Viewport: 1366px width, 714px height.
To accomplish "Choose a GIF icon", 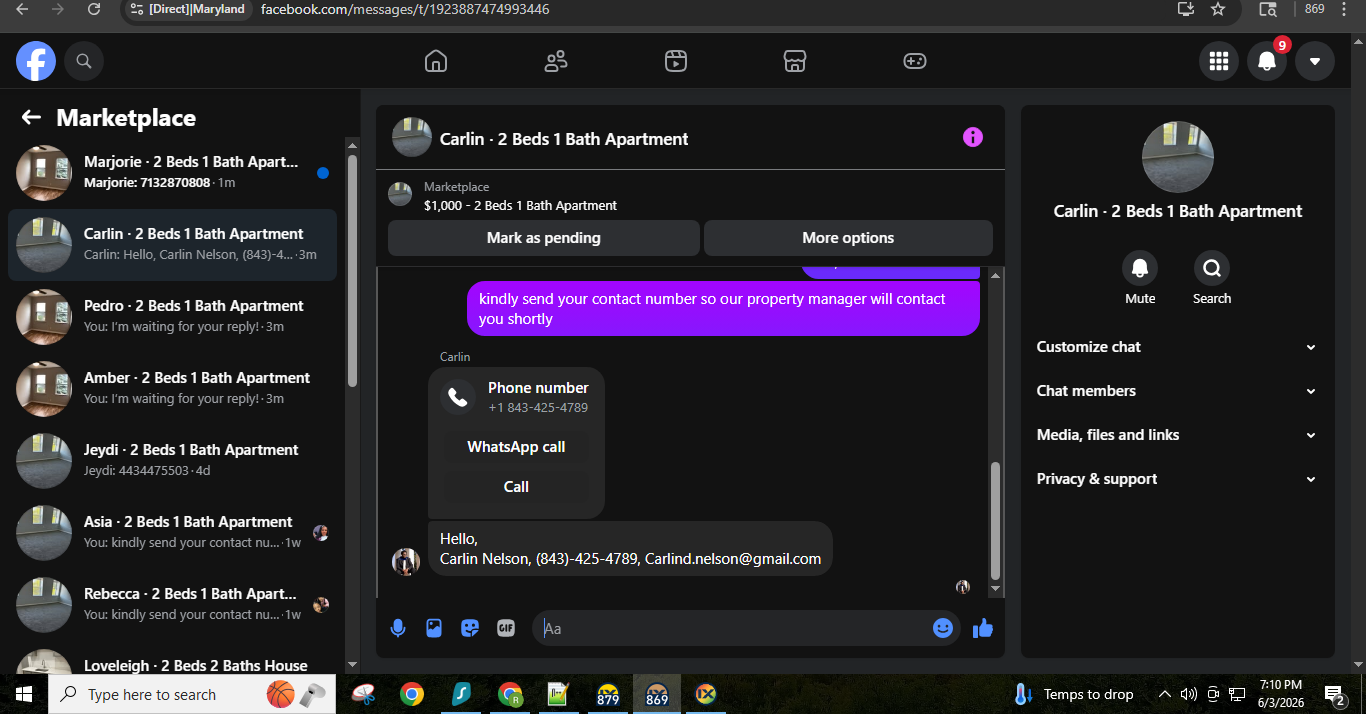I will pyautogui.click(x=506, y=628).
